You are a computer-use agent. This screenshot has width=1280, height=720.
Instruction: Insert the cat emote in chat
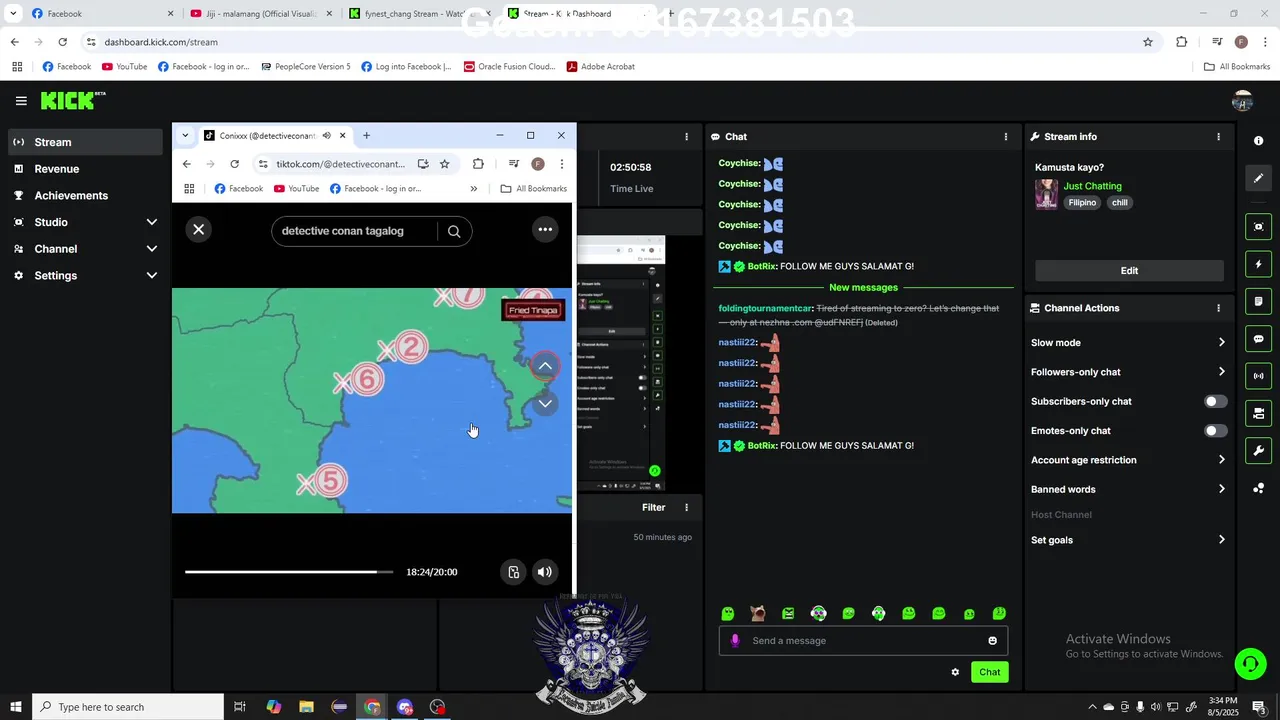coord(758,613)
